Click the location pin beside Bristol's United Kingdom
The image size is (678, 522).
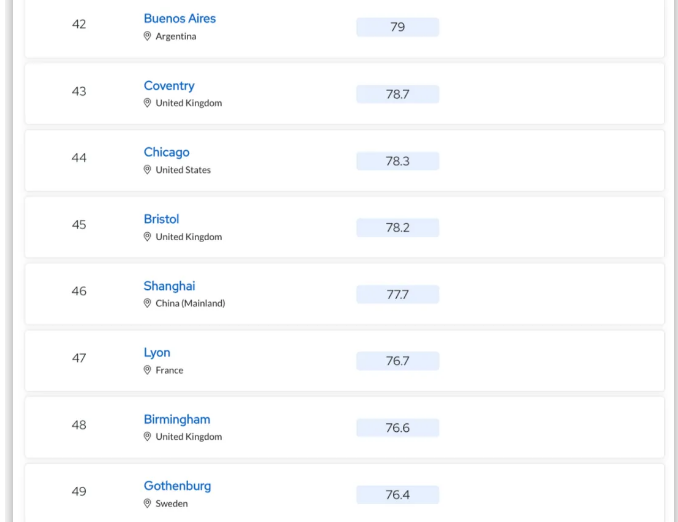coord(147,237)
